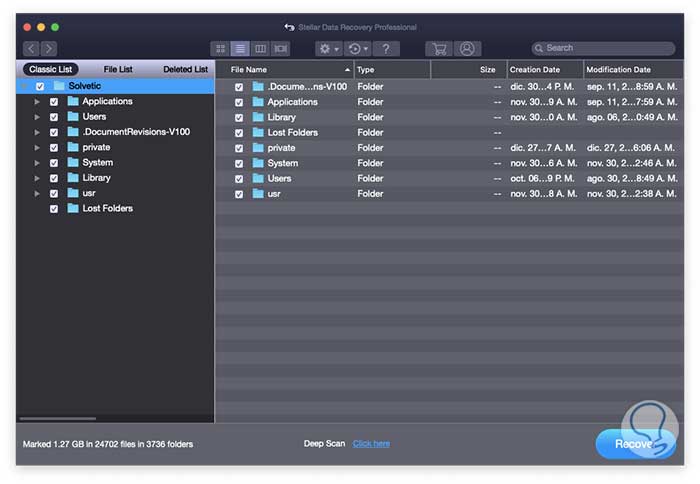Uncheck Lost Folders row in file list

[x=239, y=133]
